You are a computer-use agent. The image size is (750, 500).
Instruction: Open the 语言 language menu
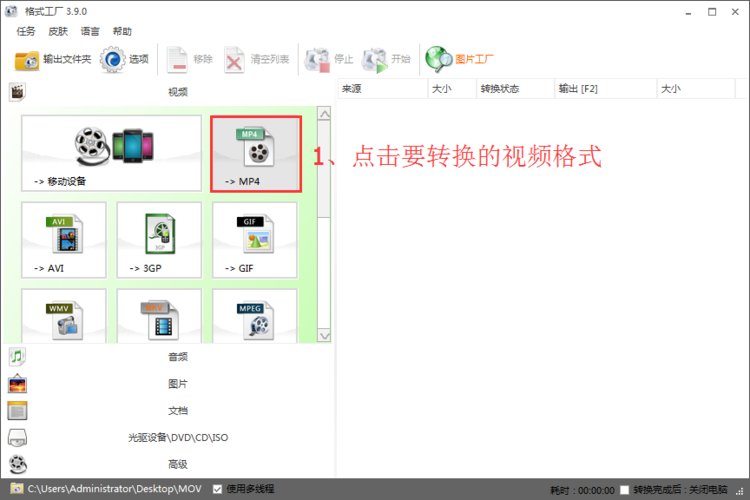pyautogui.click(x=90, y=32)
